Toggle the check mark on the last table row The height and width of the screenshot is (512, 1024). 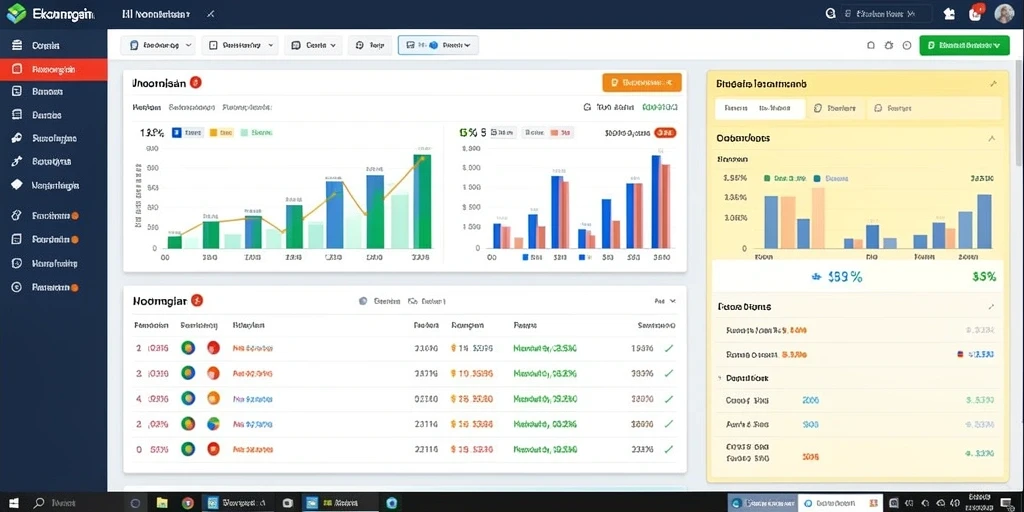(669, 449)
